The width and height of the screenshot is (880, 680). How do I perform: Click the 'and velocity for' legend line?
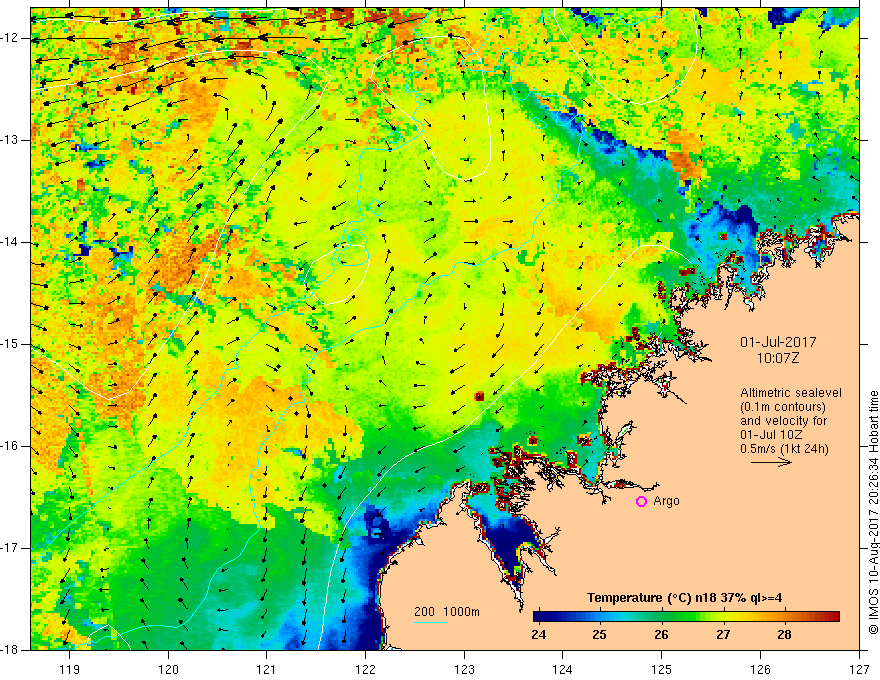point(783,421)
